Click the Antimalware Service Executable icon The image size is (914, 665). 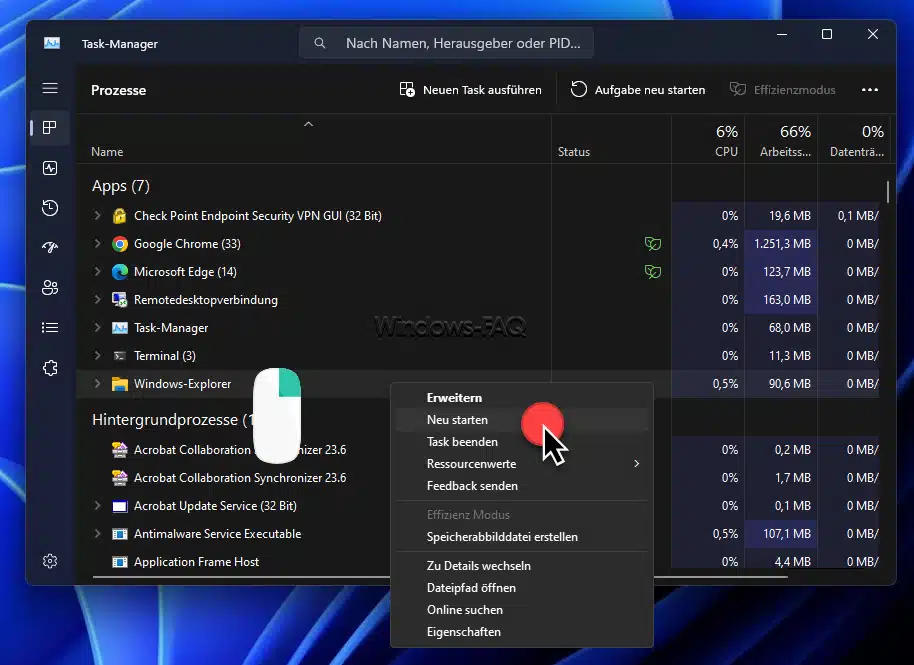pyautogui.click(x=119, y=534)
